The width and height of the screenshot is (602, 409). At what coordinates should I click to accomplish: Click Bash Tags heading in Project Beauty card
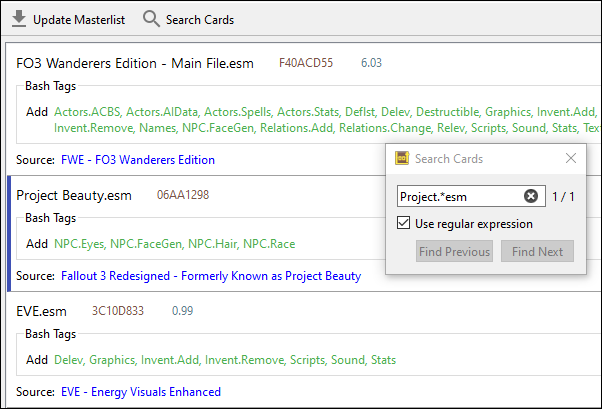[50, 218]
